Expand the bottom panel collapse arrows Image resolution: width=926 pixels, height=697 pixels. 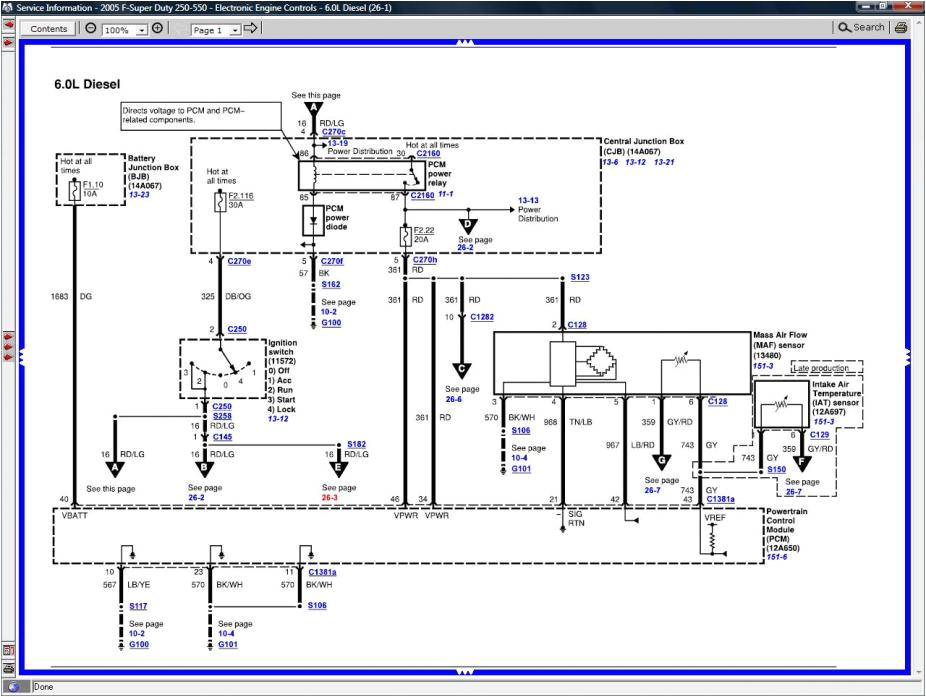(464, 672)
